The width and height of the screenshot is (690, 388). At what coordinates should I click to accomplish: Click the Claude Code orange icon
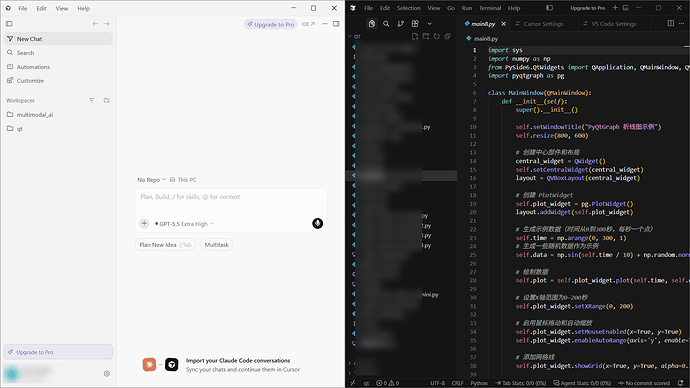(149, 365)
